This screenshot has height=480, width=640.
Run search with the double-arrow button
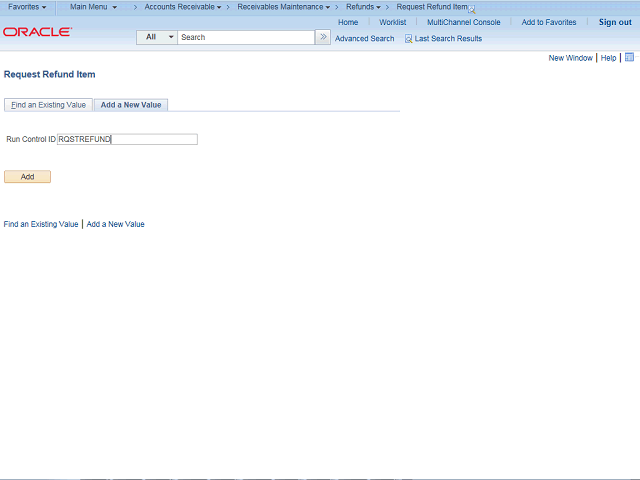point(323,37)
